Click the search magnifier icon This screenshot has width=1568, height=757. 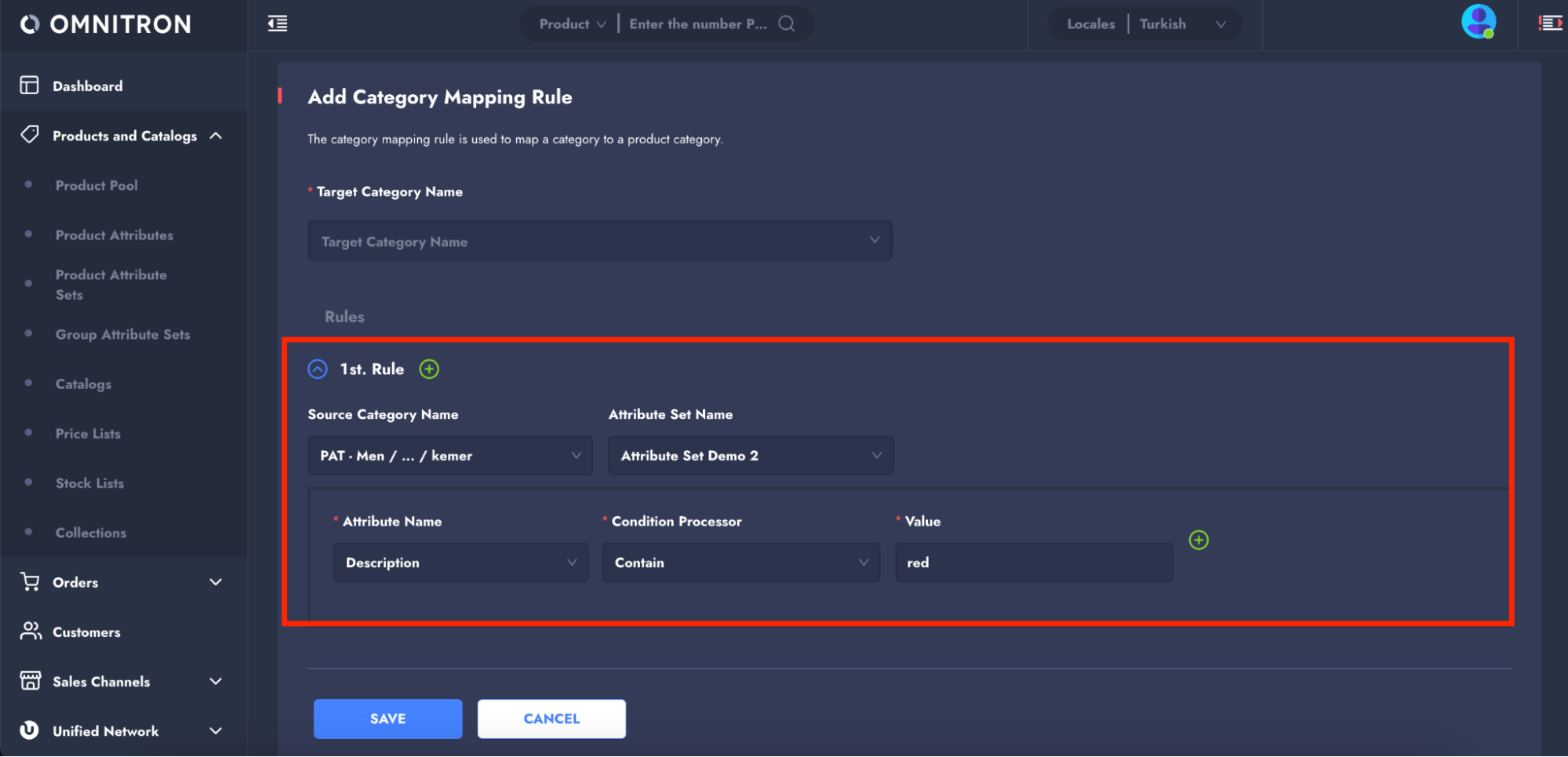786,24
